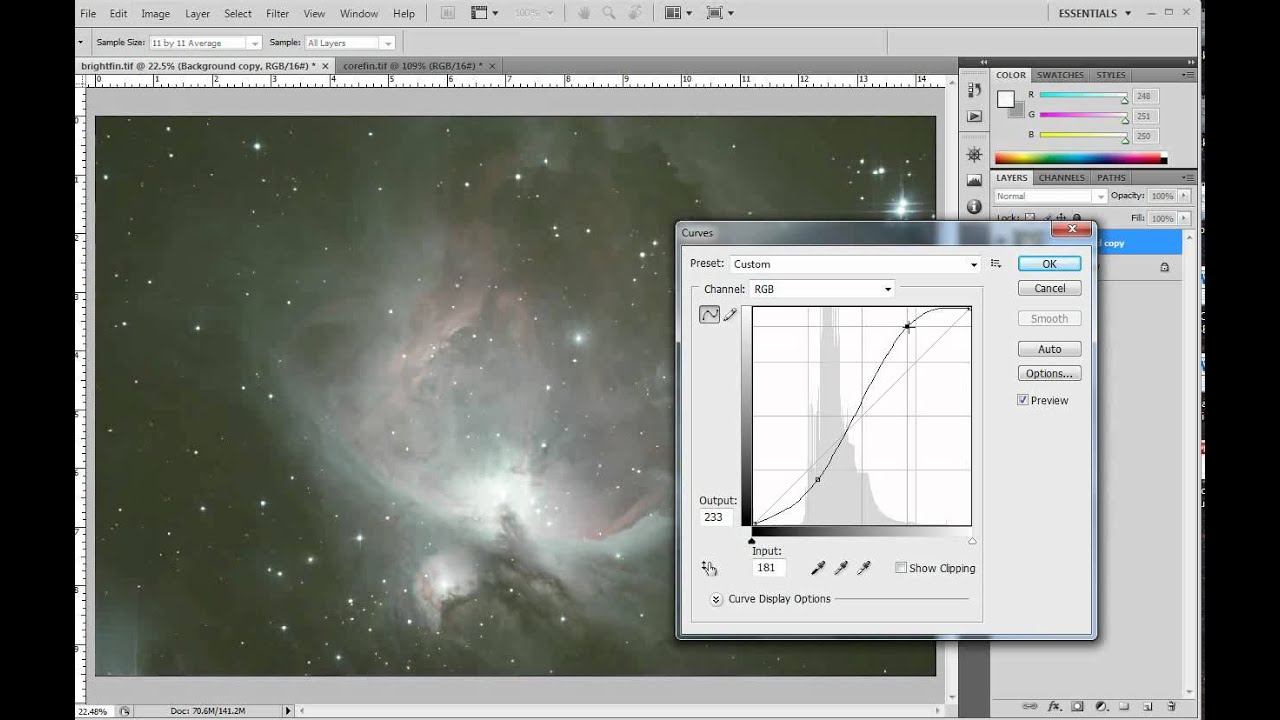The height and width of the screenshot is (720, 1280).
Task: Open the Preset dropdown in Curves
Action: (855, 264)
